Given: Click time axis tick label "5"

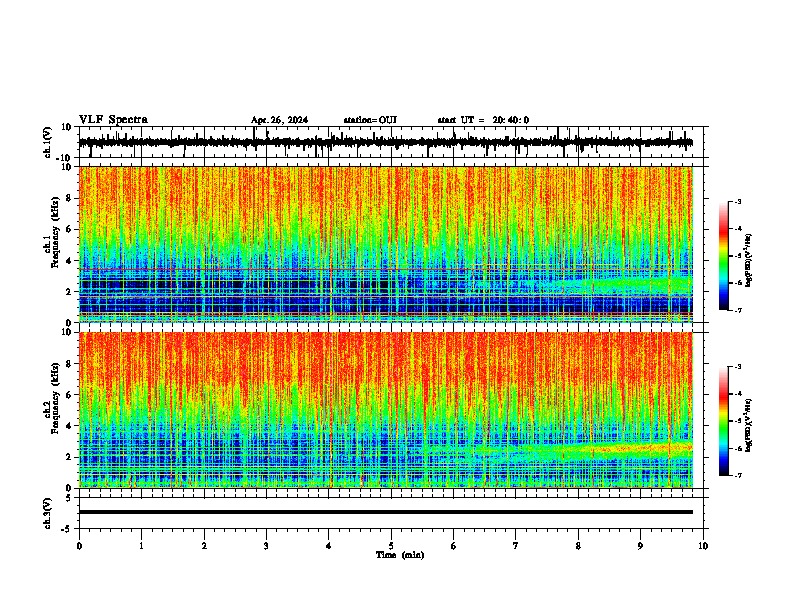Looking at the screenshot, I should (x=391, y=546).
